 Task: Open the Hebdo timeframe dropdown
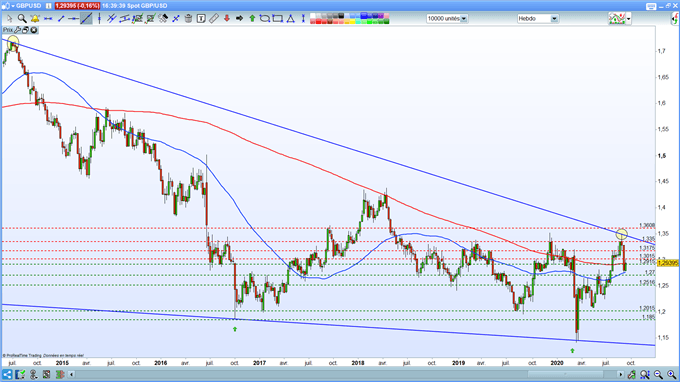554,19
